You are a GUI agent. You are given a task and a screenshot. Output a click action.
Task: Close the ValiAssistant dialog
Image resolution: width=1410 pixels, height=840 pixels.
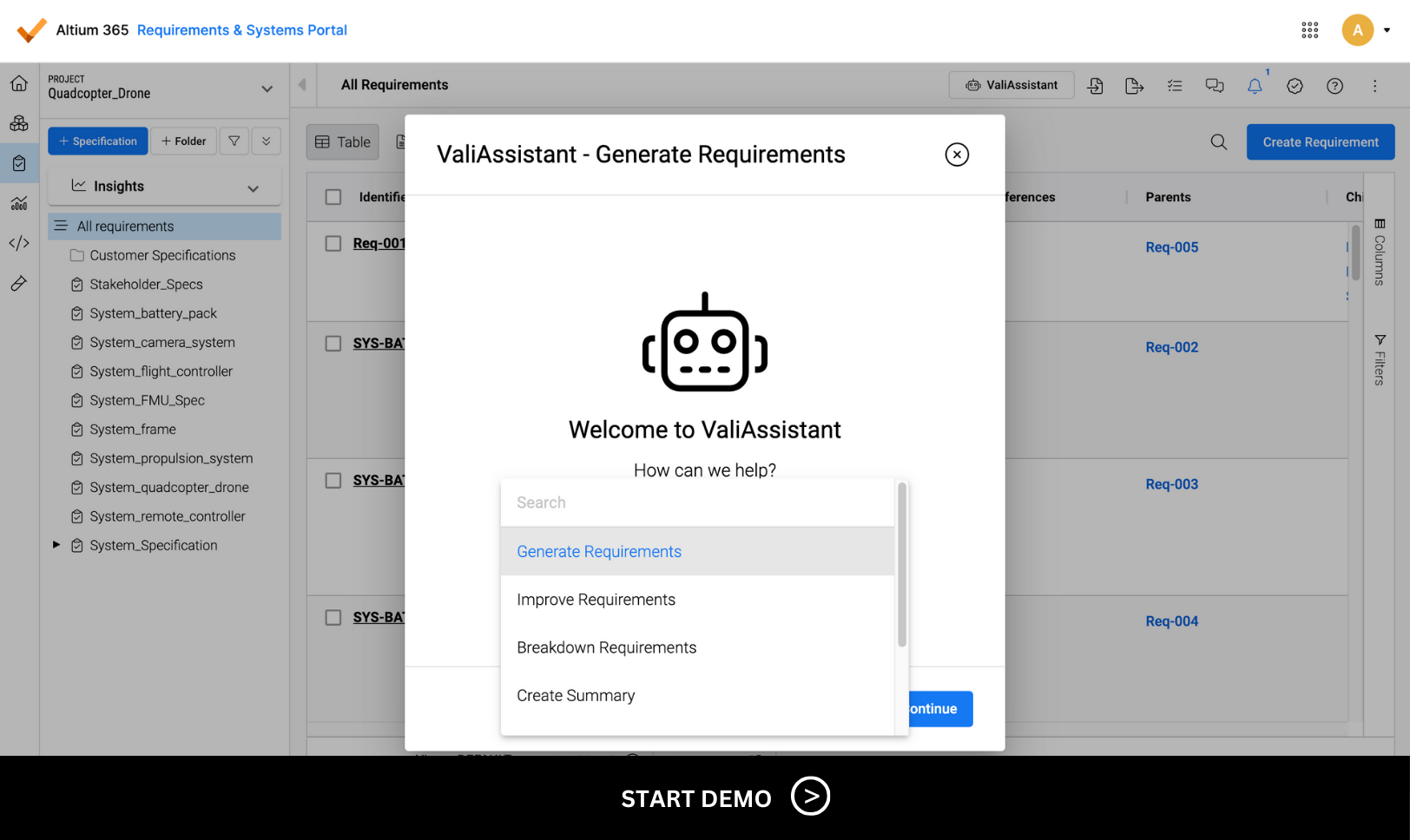pos(957,154)
